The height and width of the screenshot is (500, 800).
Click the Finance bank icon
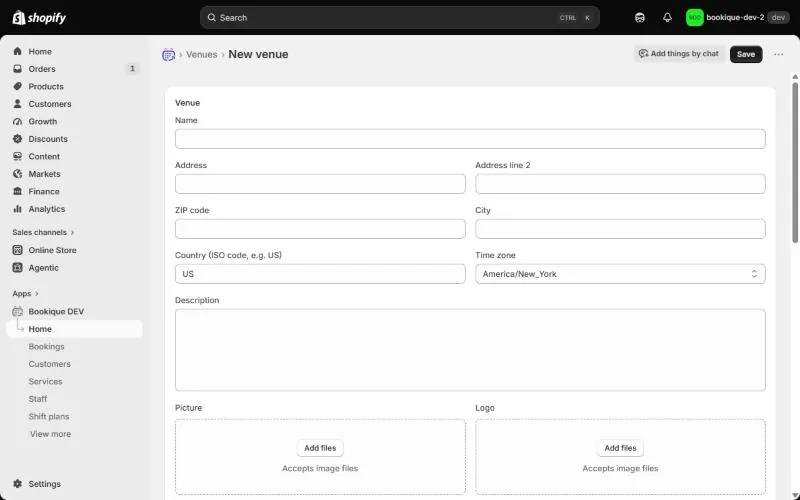(17, 191)
